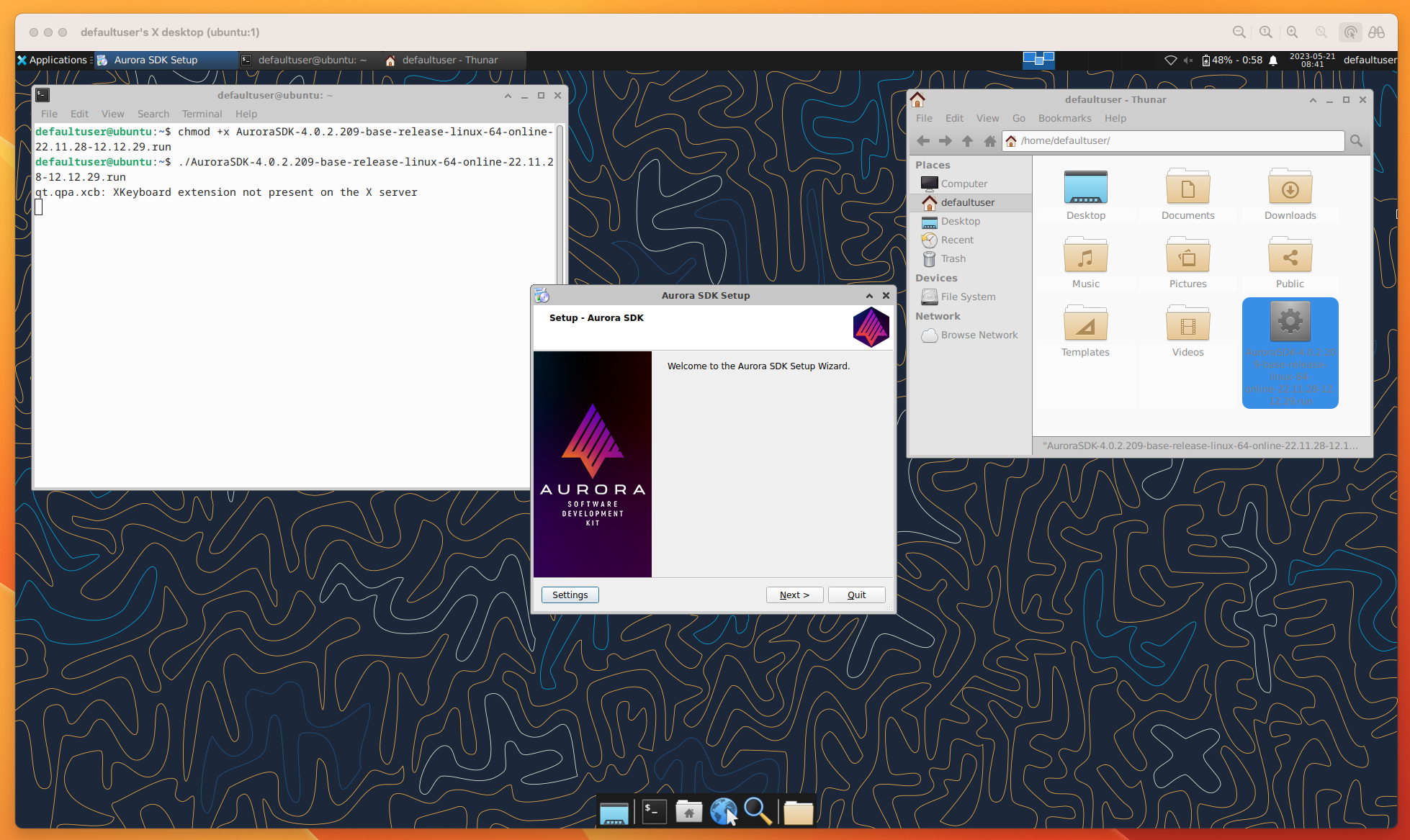
Task: Click the Forward arrow in Thunar toolbar
Action: (x=946, y=141)
